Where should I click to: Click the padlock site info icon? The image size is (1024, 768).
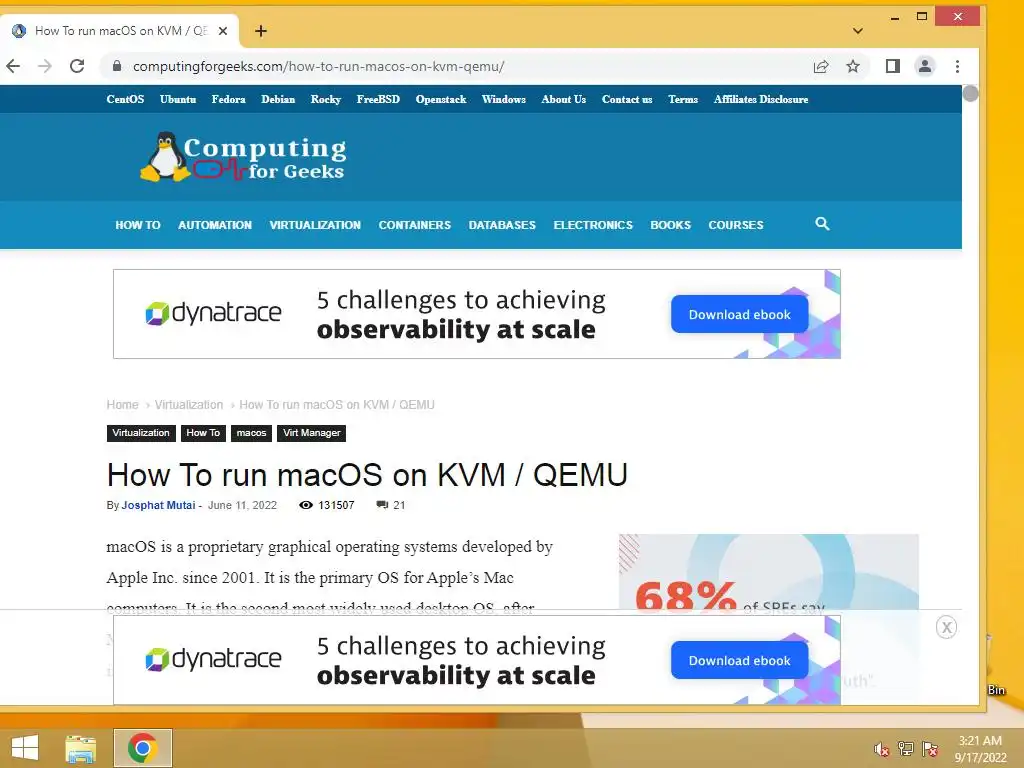tap(117, 66)
